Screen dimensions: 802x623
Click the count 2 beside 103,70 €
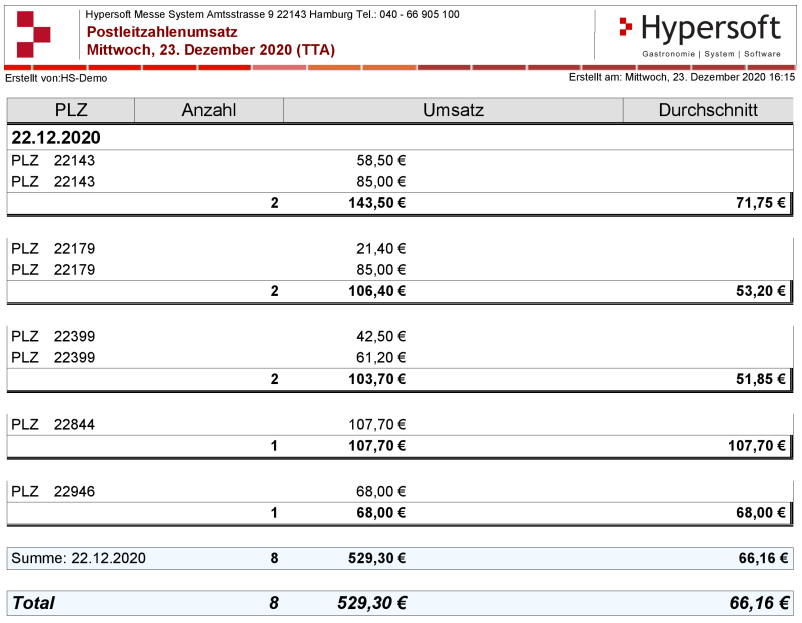275,379
